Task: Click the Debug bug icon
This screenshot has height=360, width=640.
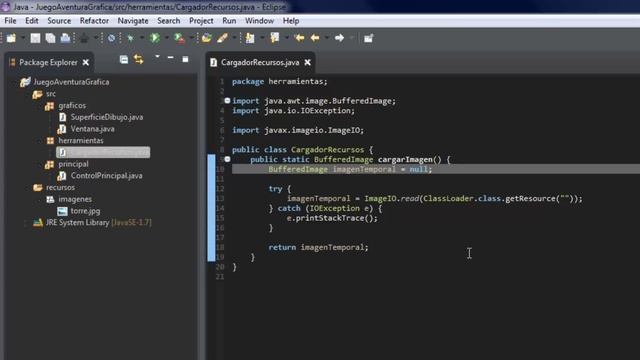Action: click(x=130, y=38)
